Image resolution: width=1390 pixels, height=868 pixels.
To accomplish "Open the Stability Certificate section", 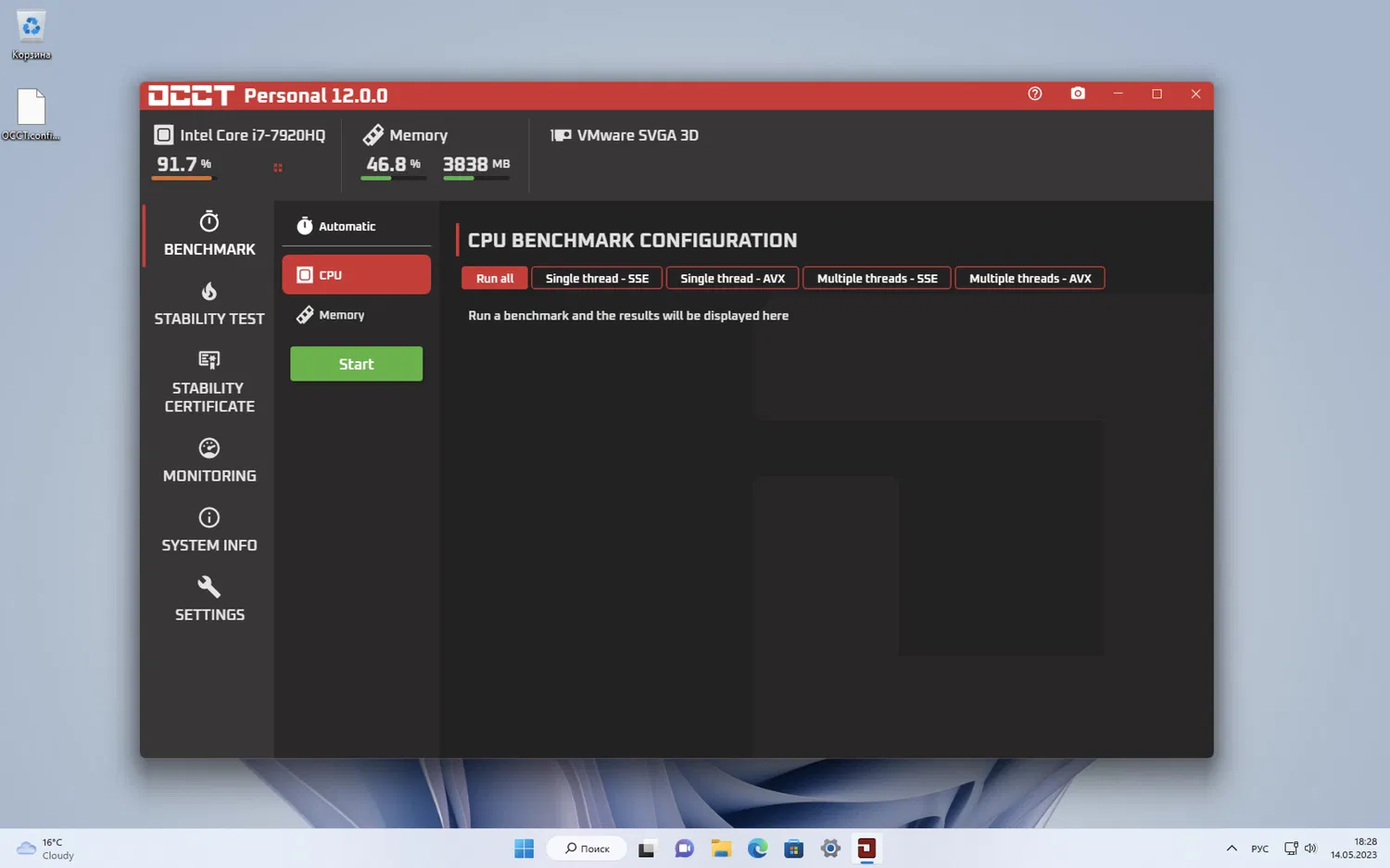I will point(209,382).
